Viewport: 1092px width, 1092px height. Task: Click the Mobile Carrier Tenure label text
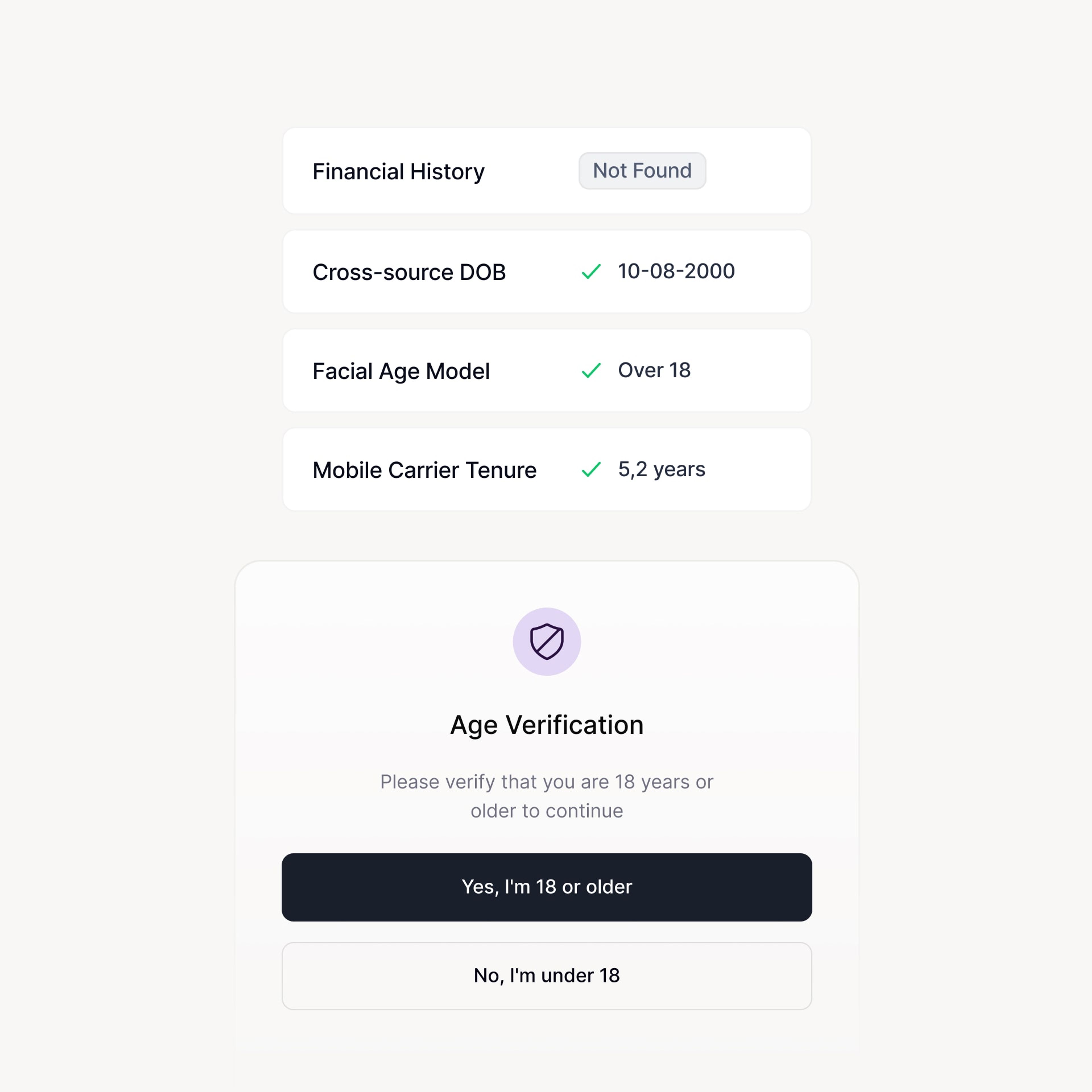424,470
